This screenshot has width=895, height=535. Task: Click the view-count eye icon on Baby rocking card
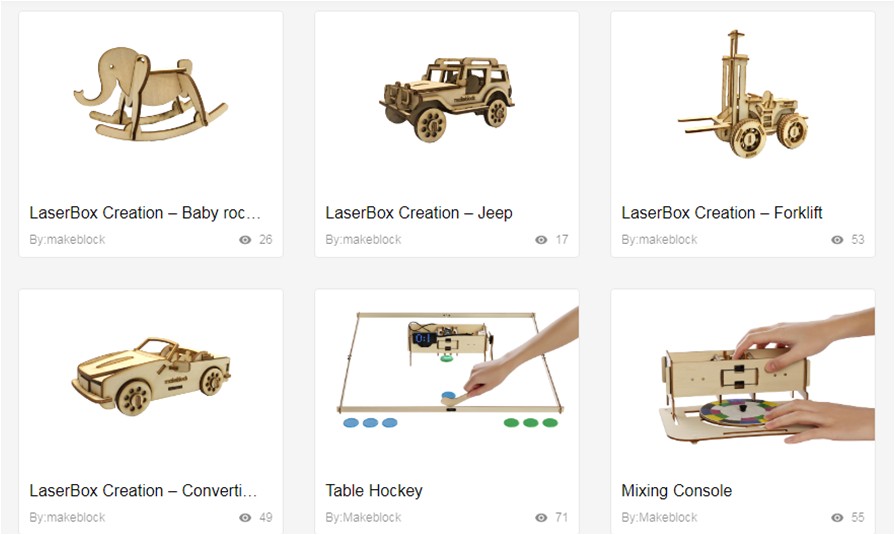[x=245, y=240]
